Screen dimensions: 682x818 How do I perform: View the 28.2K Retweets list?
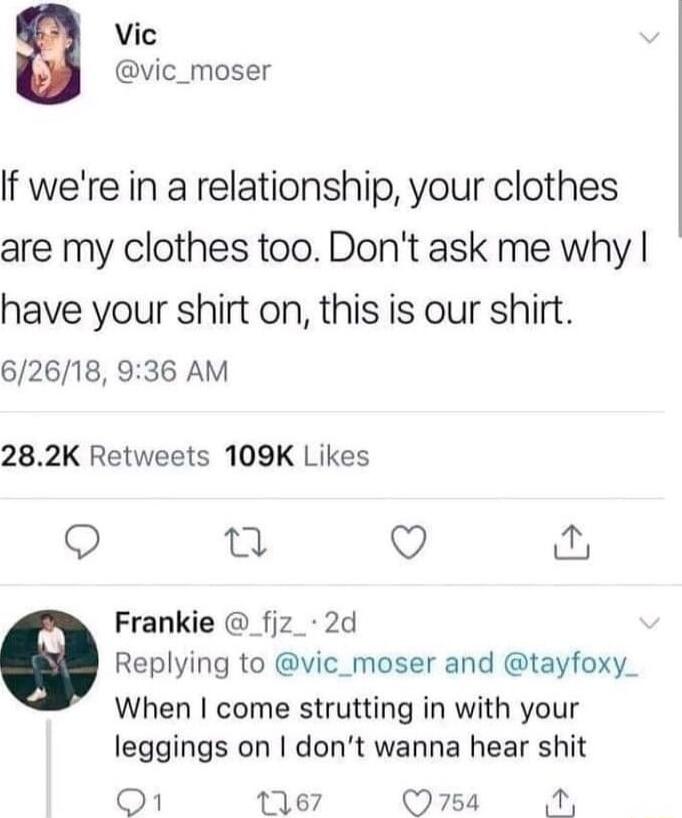105,456
